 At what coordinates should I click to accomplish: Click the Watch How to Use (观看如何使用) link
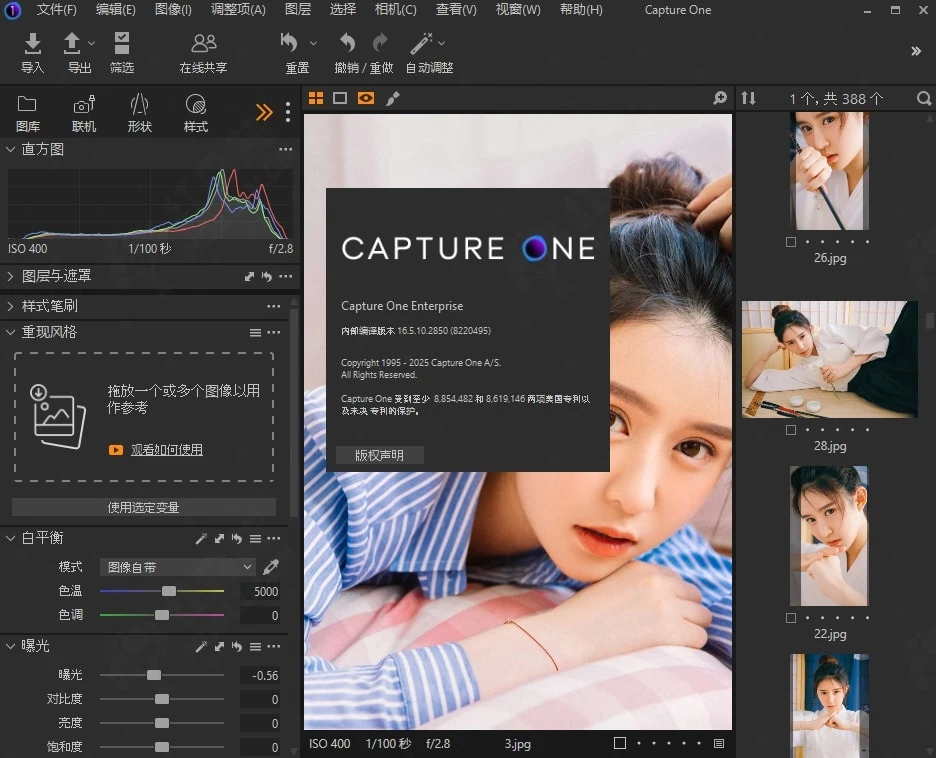coord(166,450)
